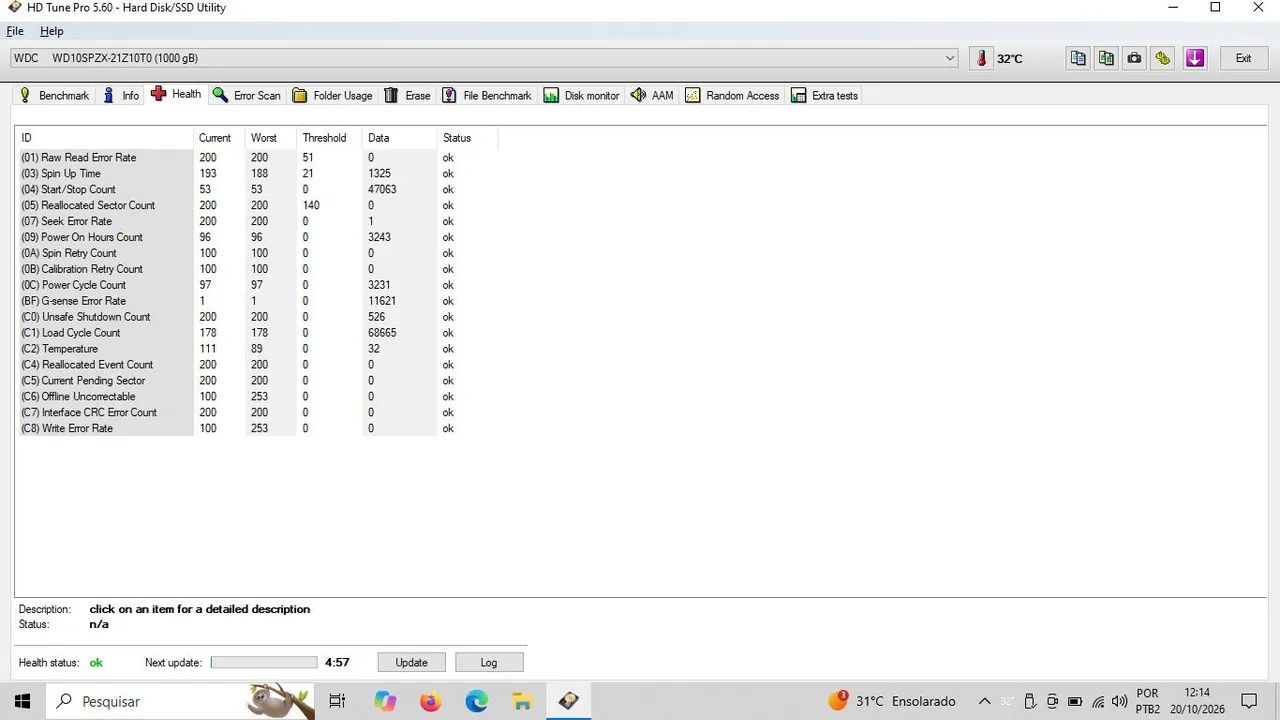The width and height of the screenshot is (1280, 720).
Task: Open options via yellow wrench icon
Action: pyautogui.click(x=1162, y=58)
